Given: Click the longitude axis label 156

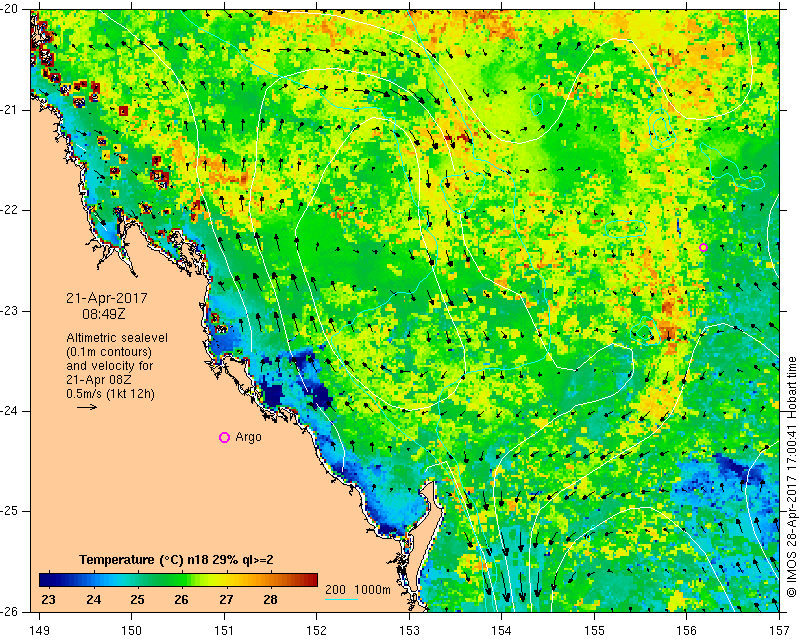Looking at the screenshot, I should [687, 632].
